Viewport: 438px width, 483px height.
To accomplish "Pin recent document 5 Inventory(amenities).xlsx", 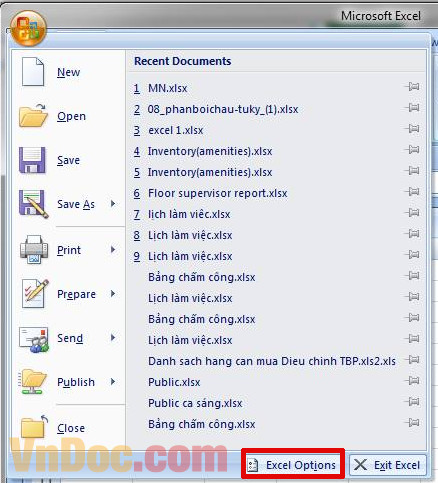I will tap(412, 171).
